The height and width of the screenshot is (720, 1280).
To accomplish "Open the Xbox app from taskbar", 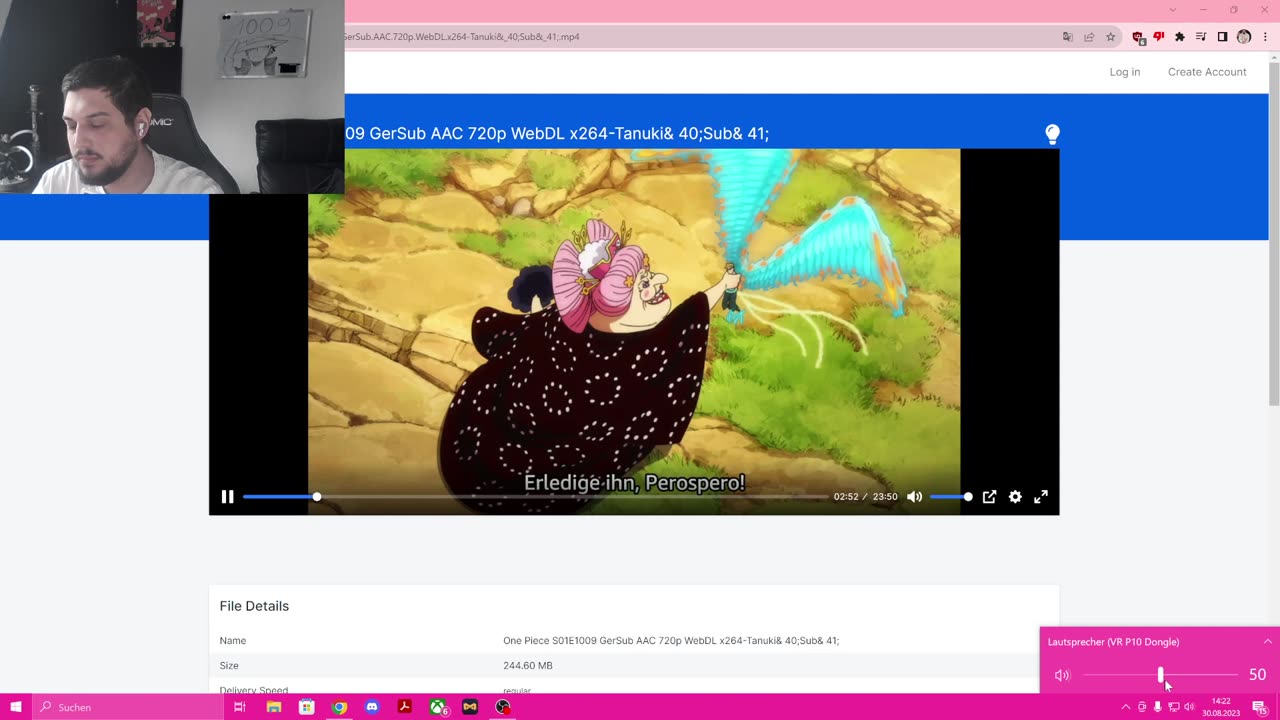I will tap(438, 707).
